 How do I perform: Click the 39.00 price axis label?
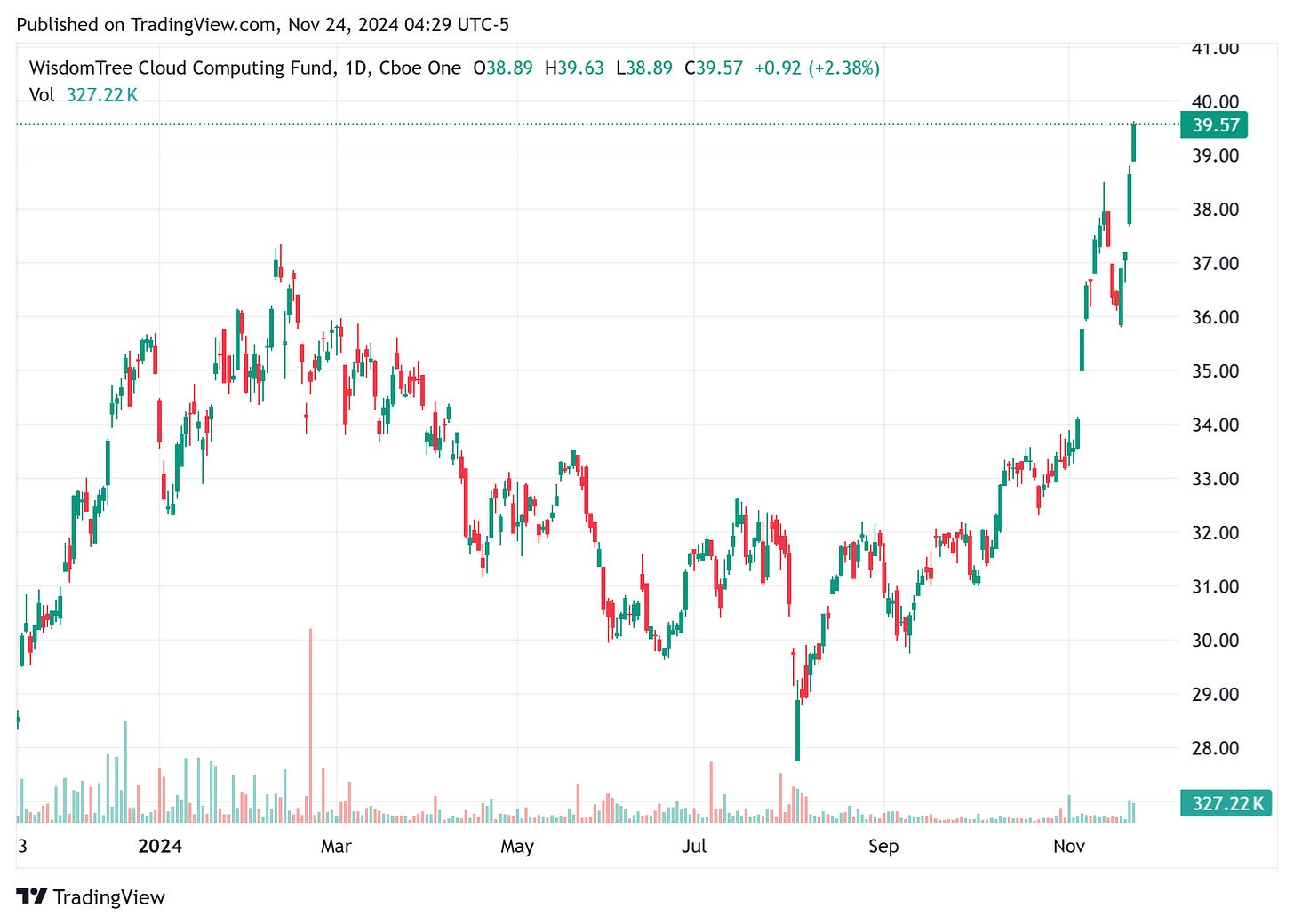(x=1215, y=155)
